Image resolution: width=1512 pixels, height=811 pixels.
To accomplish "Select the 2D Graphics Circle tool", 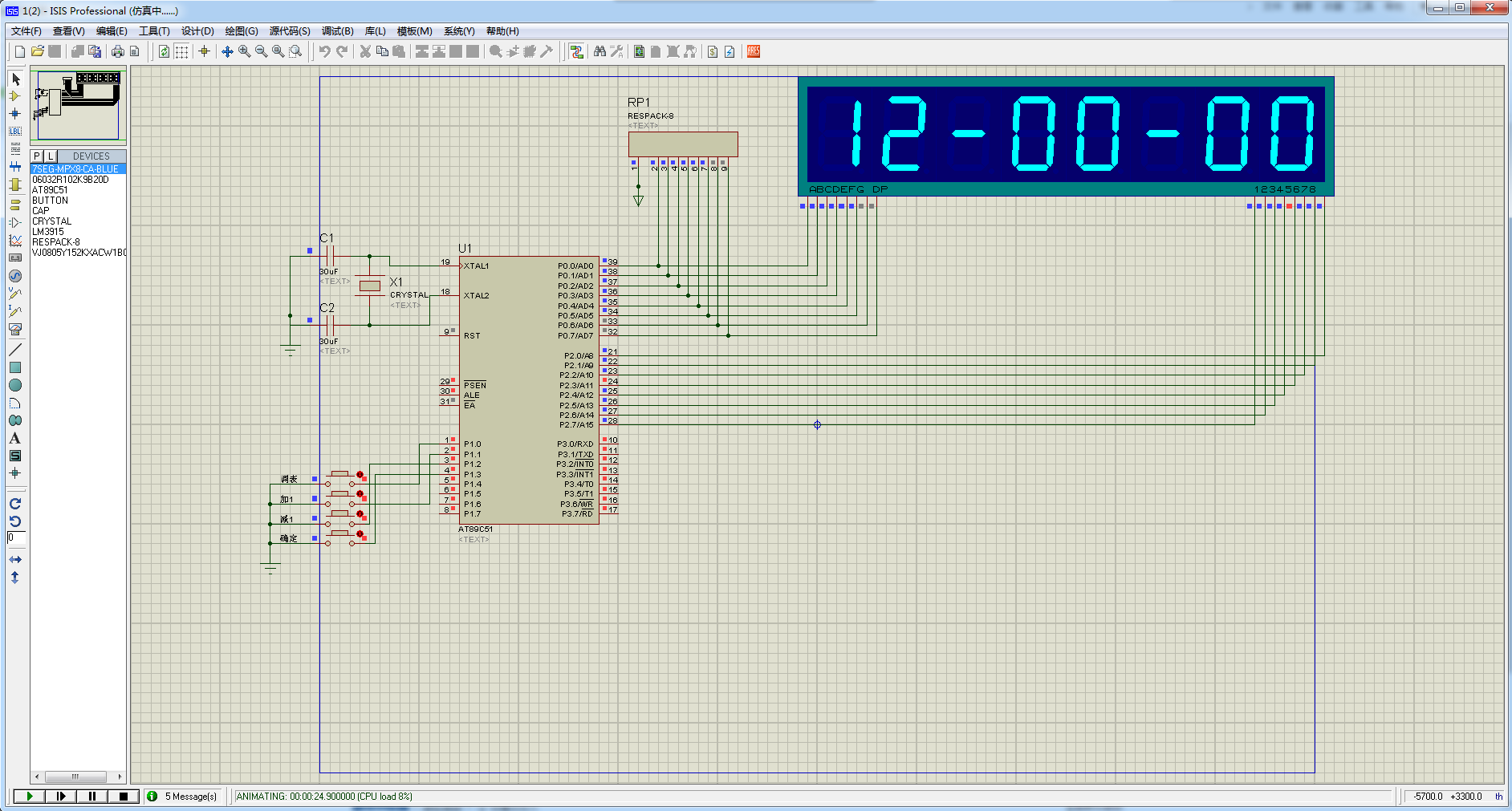I will [x=15, y=385].
